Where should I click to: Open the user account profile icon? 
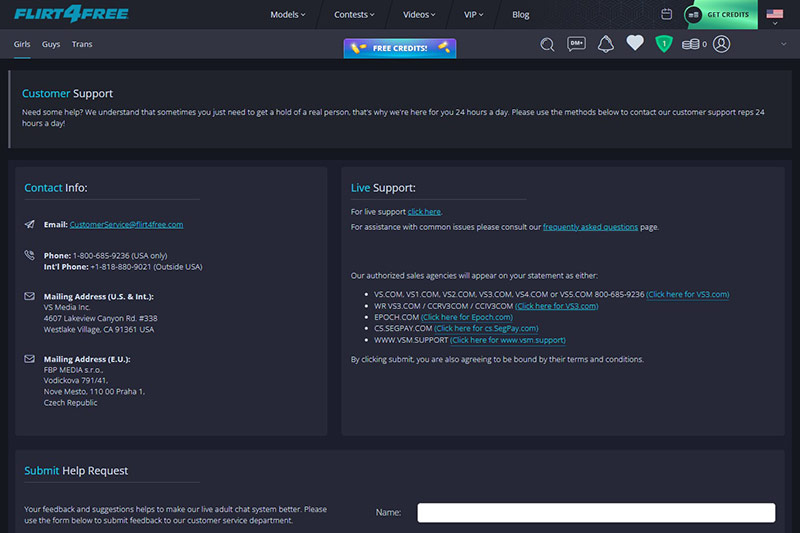coord(721,44)
